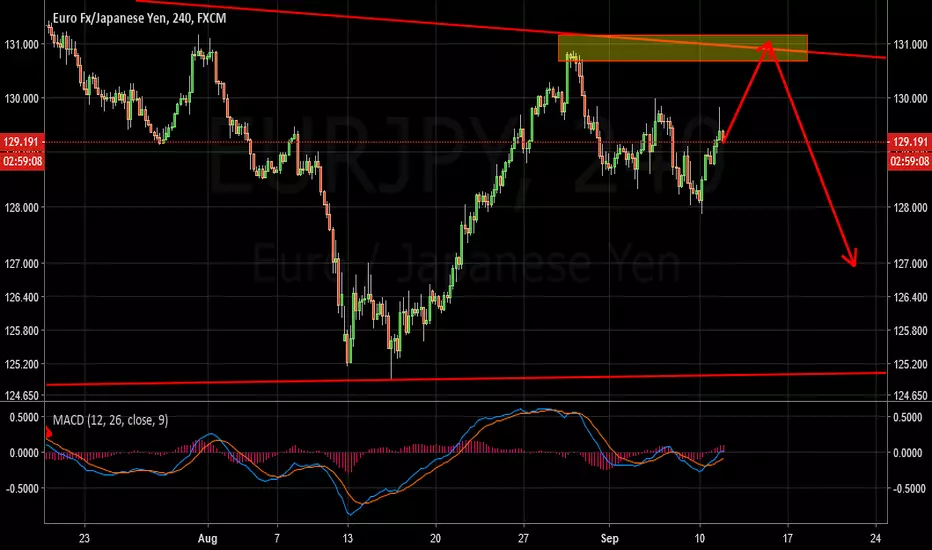Click the 17 date label on the time axis
The image size is (932, 550).
[788, 539]
